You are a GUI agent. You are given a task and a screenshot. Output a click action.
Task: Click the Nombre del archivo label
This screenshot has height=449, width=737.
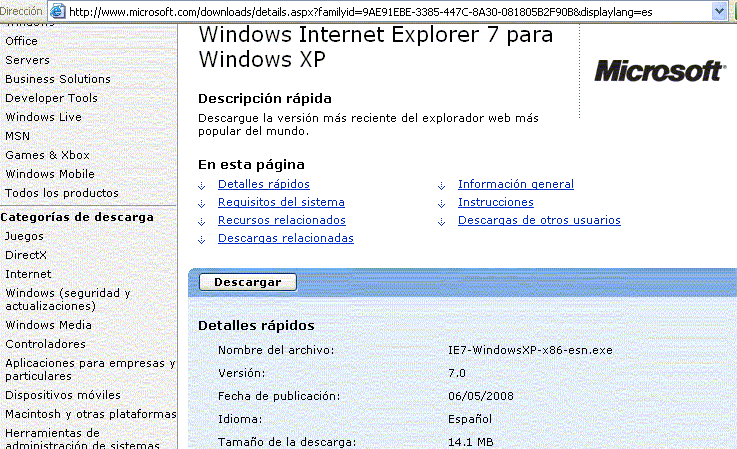click(x=276, y=350)
